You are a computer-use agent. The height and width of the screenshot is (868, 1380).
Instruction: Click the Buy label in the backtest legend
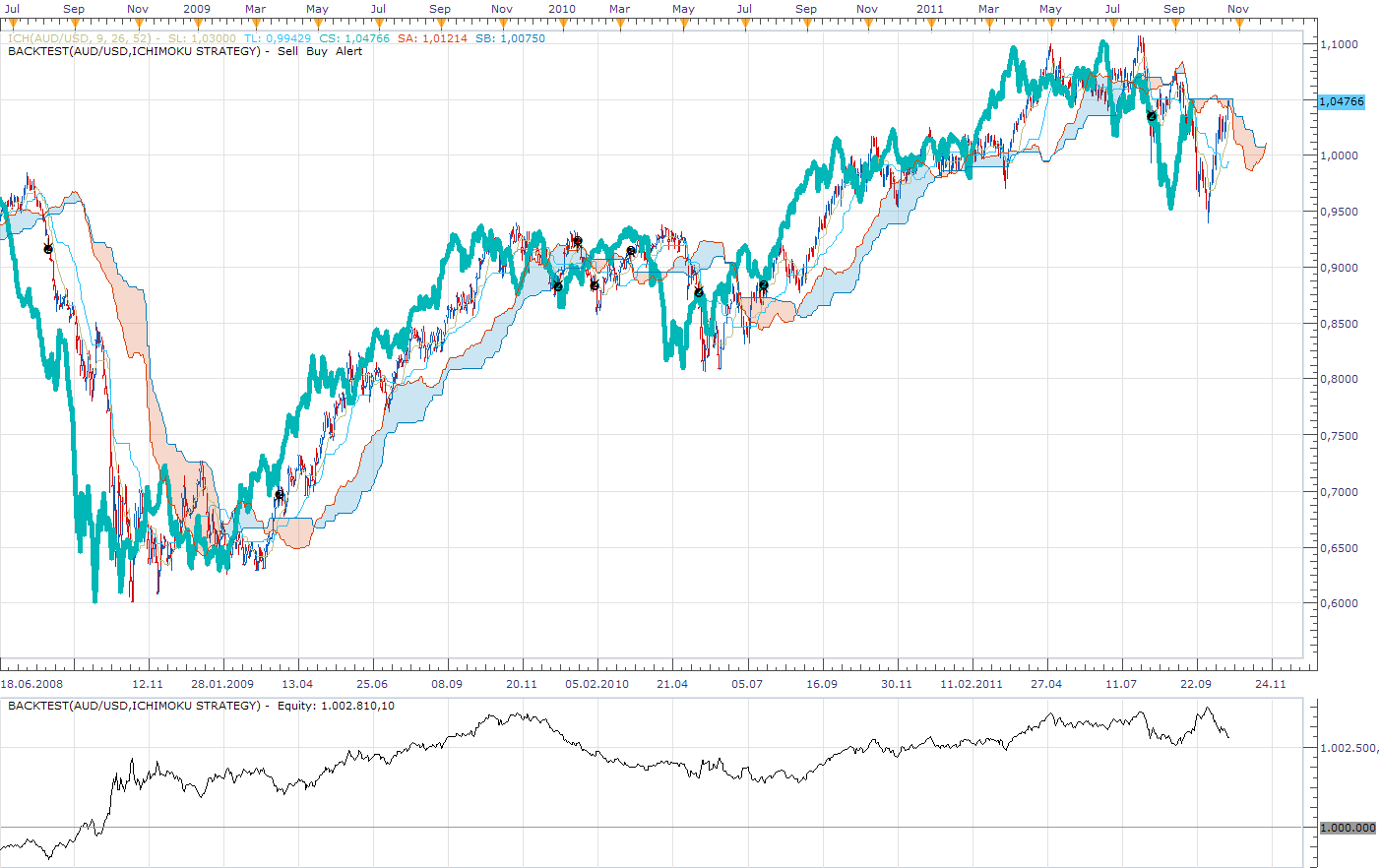[x=317, y=51]
